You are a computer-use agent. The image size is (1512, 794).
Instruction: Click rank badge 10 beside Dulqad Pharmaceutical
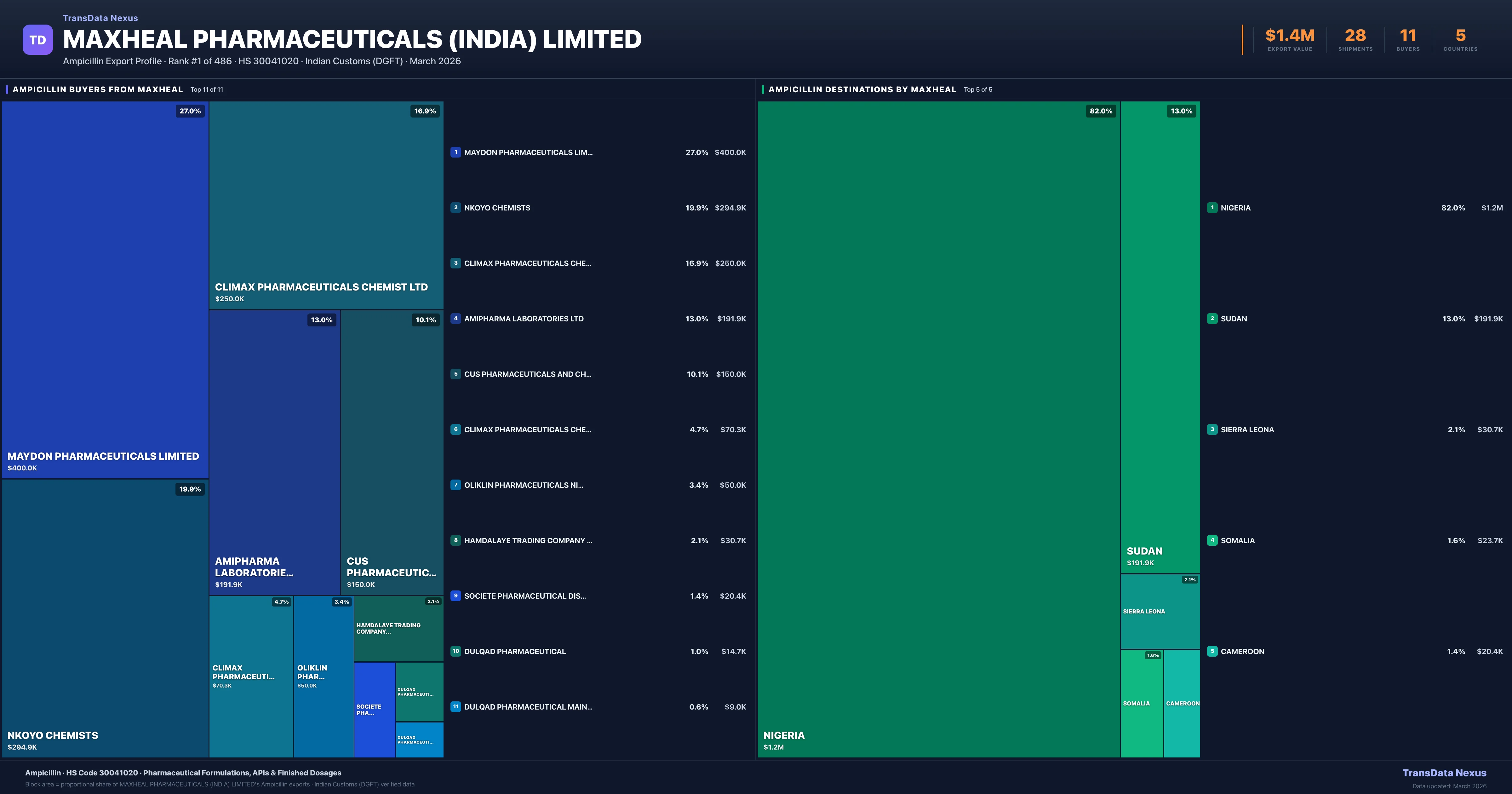(455, 651)
